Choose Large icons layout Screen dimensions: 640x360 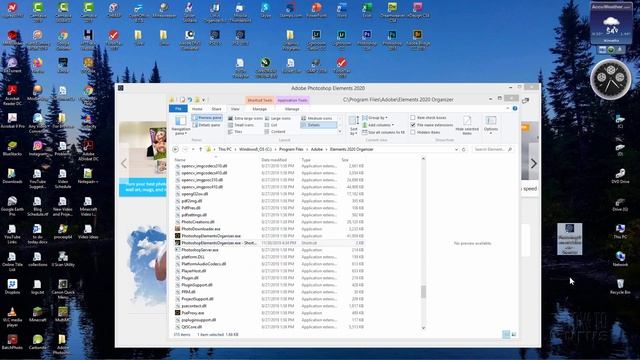(278, 118)
